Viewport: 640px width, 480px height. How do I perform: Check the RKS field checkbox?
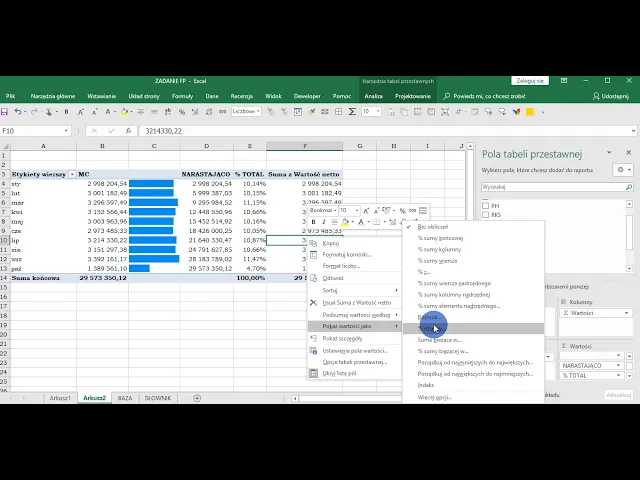486,214
